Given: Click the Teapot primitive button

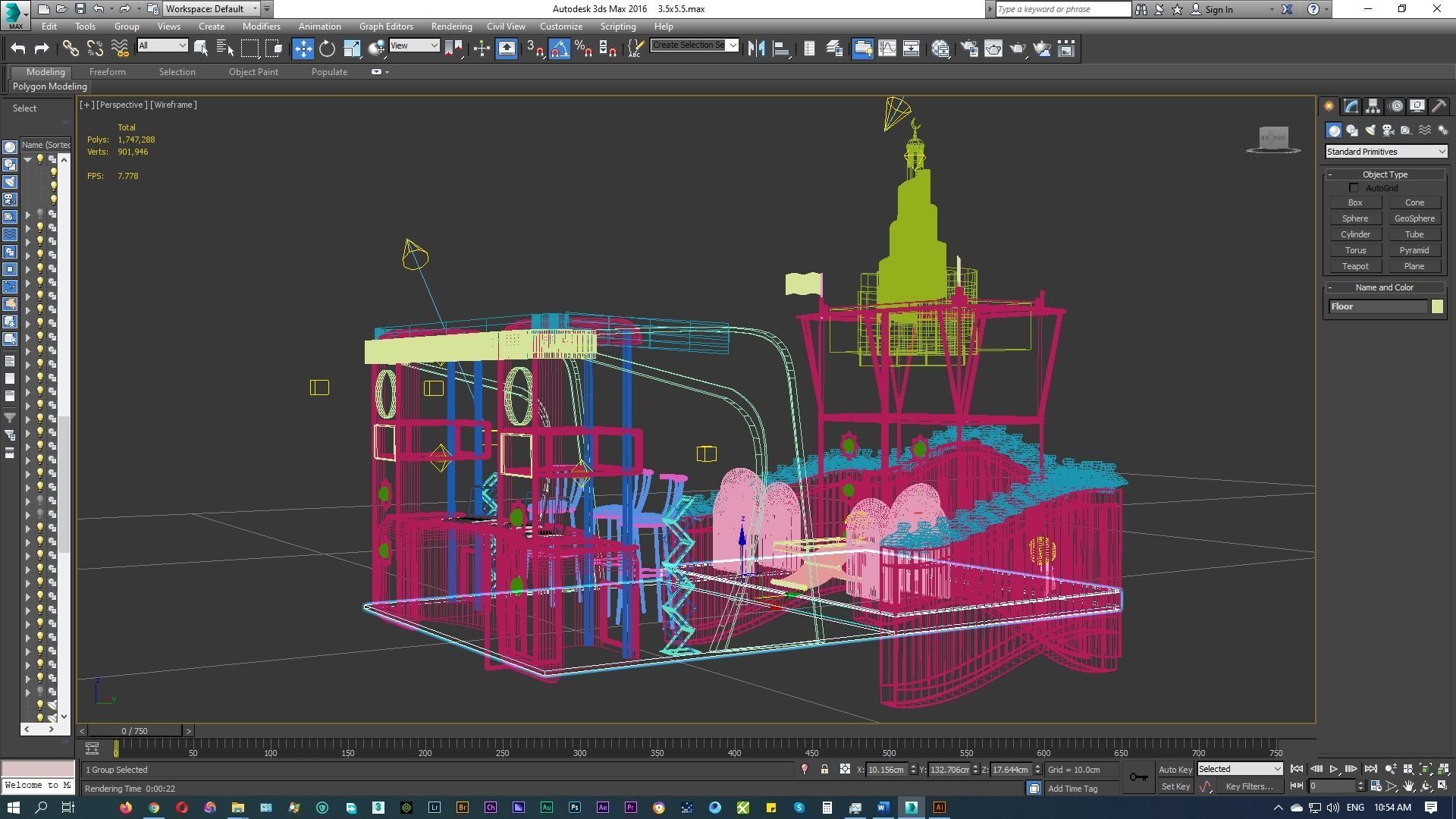Looking at the screenshot, I should [1355, 266].
